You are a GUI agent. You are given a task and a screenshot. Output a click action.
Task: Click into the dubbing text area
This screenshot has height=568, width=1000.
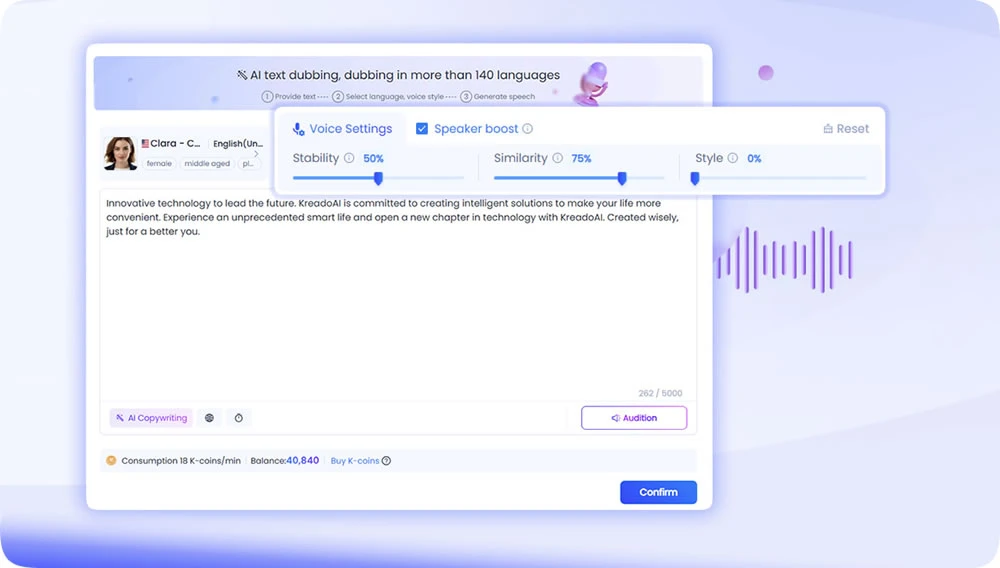(x=398, y=293)
